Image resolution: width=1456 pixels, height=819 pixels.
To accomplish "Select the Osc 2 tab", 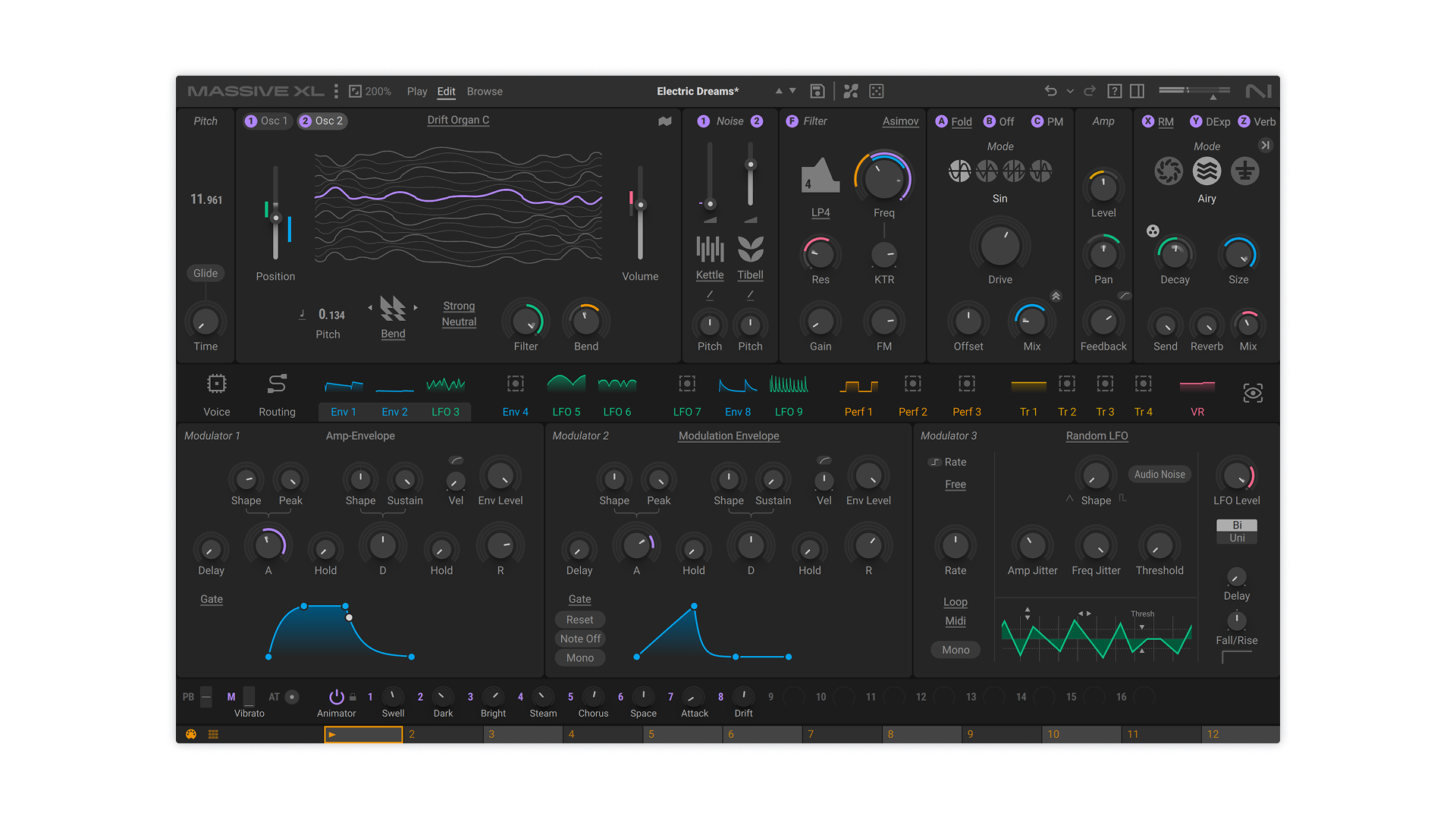I will (322, 121).
